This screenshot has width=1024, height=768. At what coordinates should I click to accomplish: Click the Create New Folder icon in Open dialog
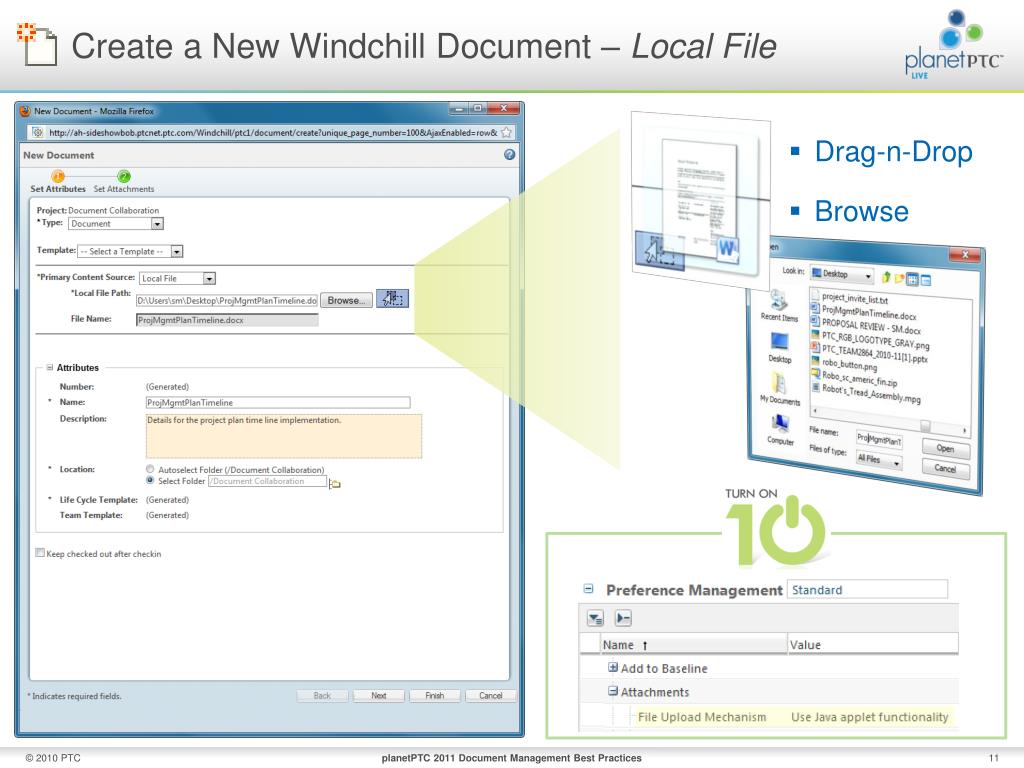[899, 278]
